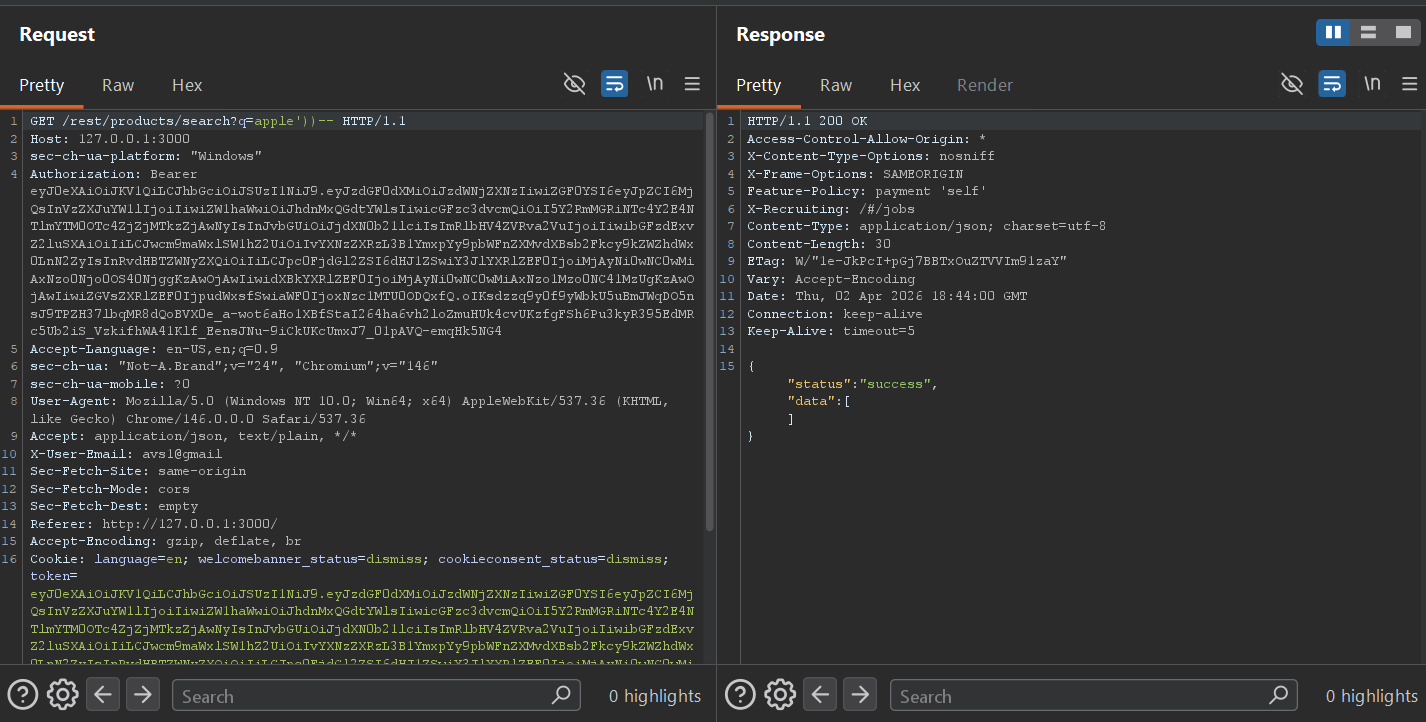Switch to side-by-side split layout

click(x=1333, y=33)
